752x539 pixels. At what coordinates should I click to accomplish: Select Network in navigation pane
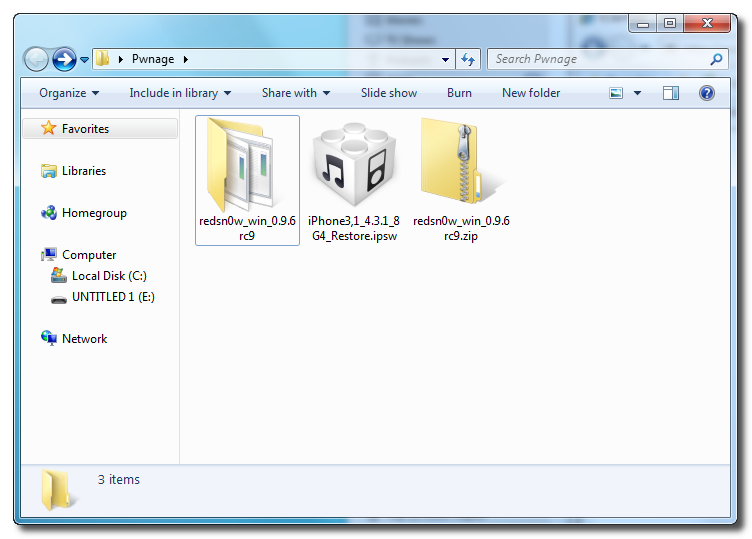(84, 339)
